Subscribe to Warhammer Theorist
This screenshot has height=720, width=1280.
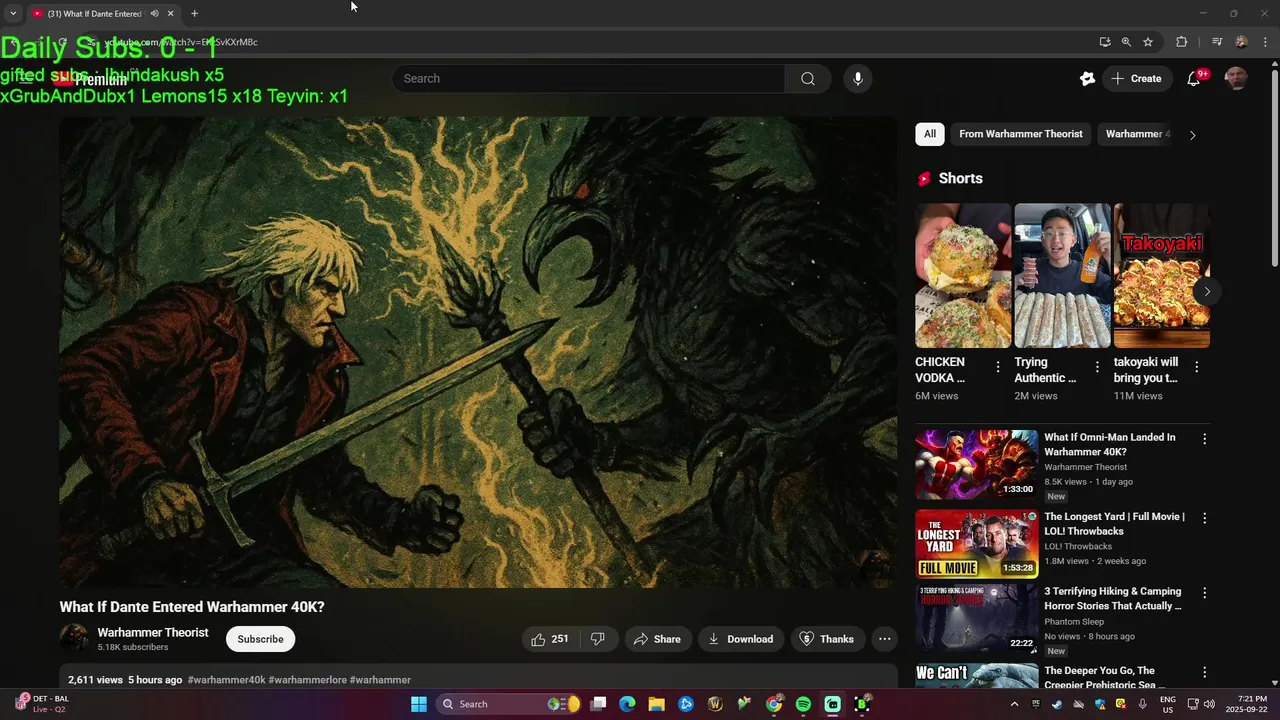[x=261, y=639]
